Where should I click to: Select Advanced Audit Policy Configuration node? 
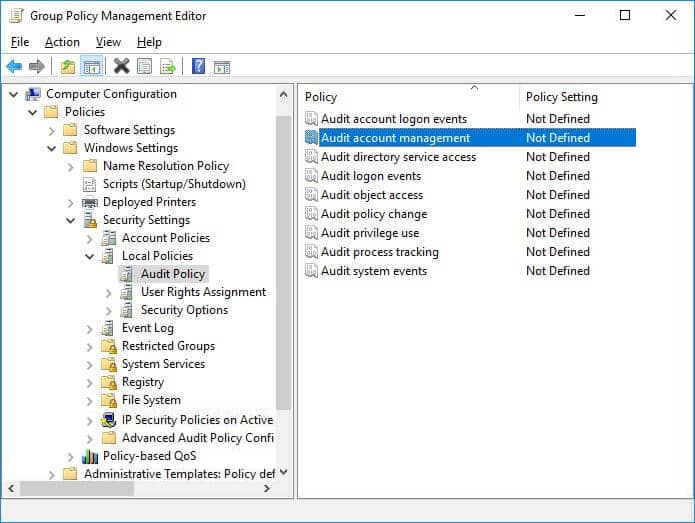pos(198,438)
